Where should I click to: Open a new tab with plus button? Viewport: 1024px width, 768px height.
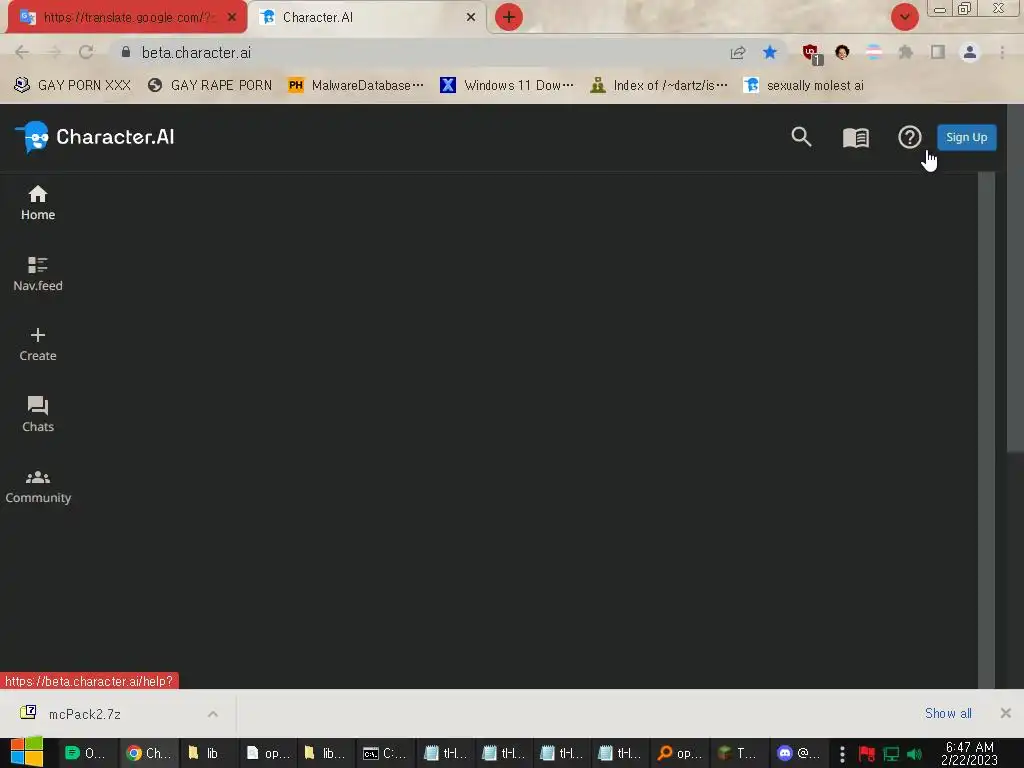point(509,17)
